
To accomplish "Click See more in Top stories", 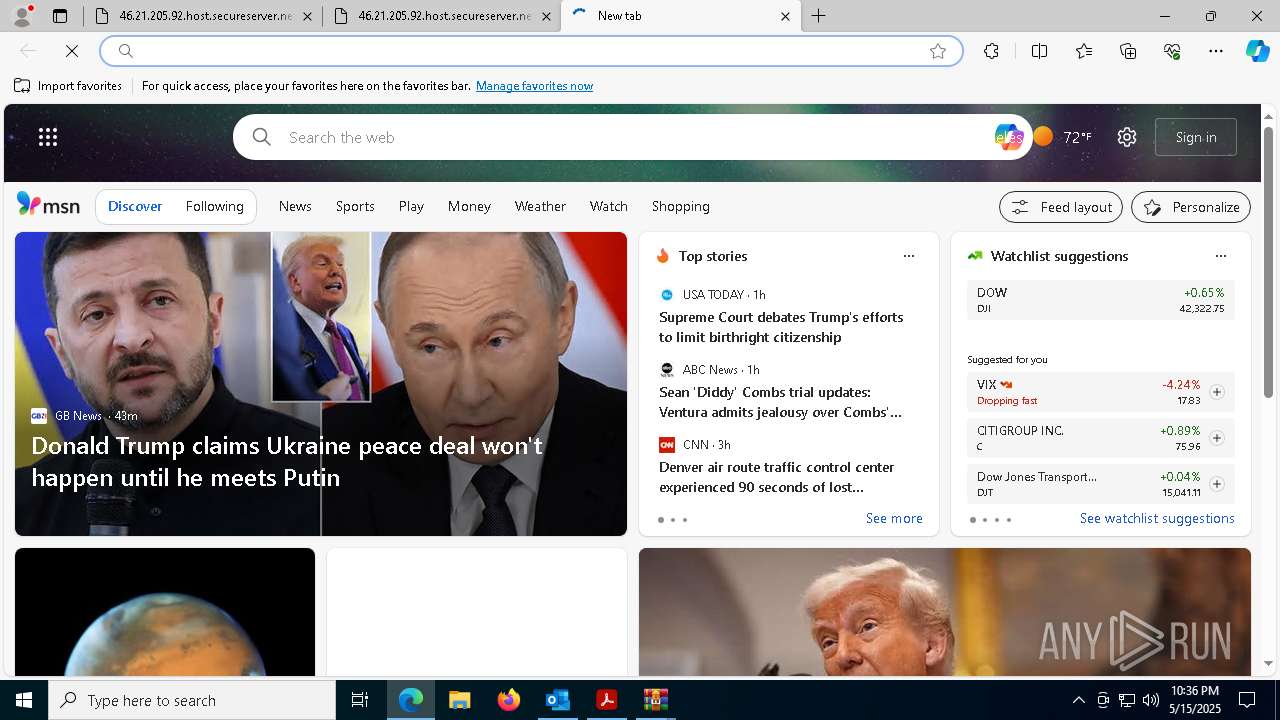I will [894, 518].
